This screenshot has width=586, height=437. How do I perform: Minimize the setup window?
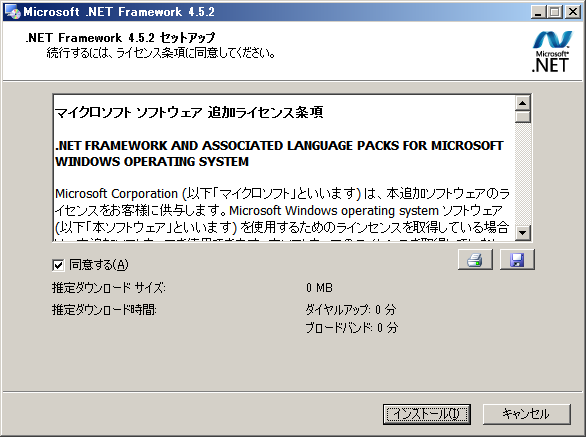538,12
